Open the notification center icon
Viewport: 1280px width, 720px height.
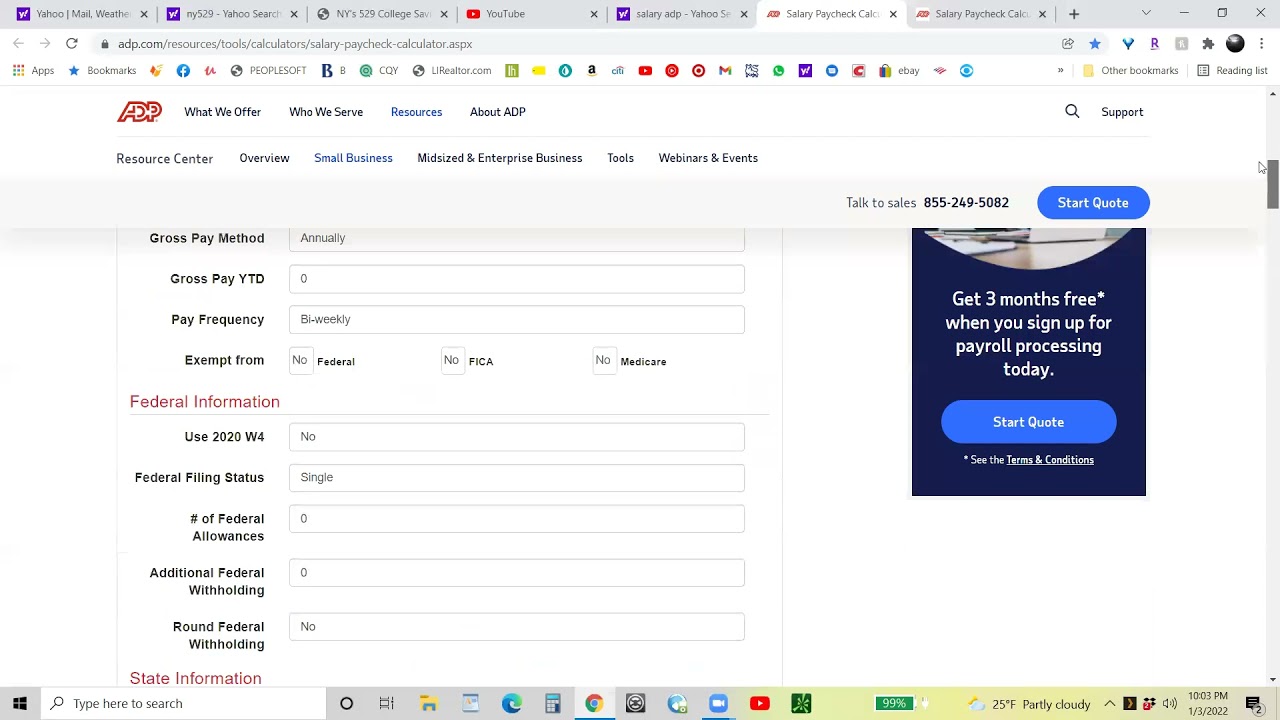tap(1254, 703)
